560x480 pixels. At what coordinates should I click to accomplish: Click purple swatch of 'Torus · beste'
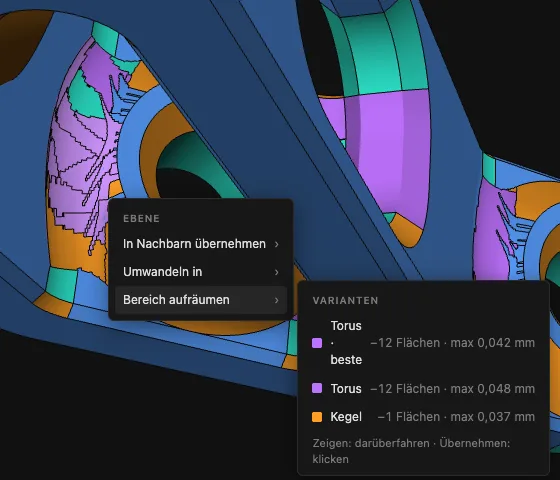[317, 343]
